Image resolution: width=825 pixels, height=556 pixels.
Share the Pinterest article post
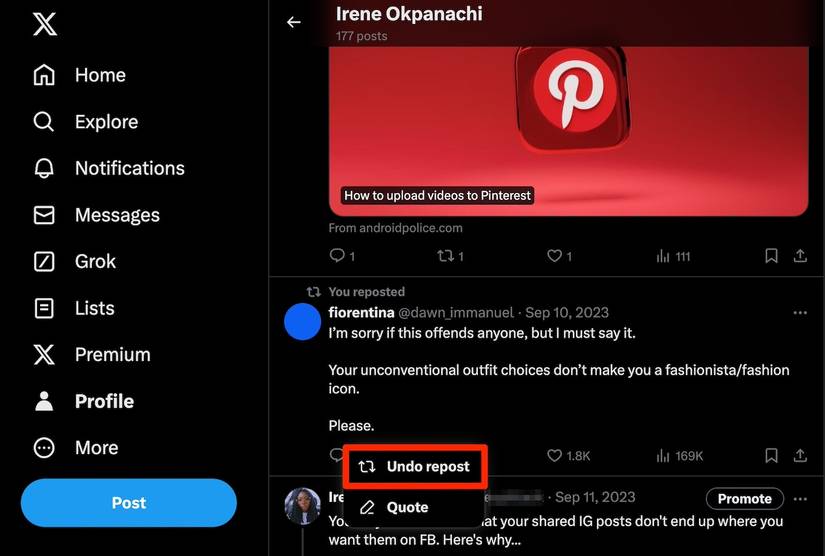[800, 256]
